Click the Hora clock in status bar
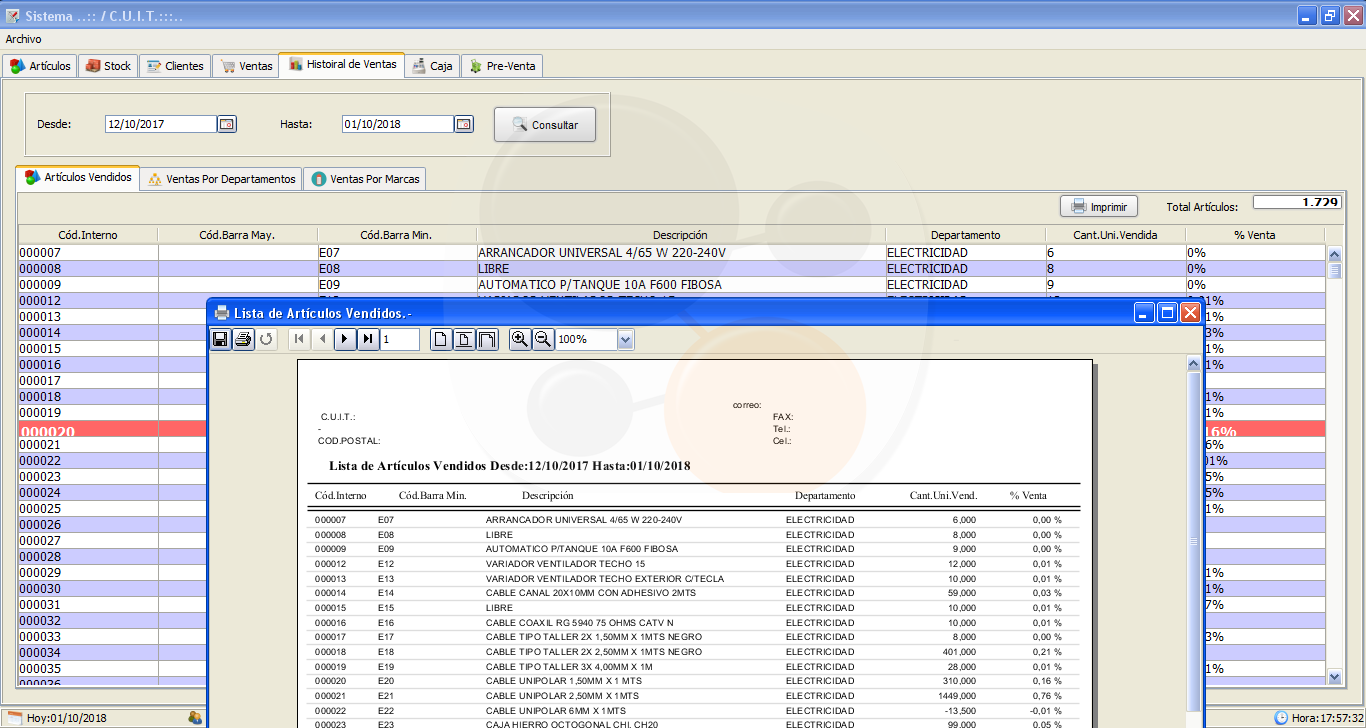This screenshot has width=1366, height=728. point(1326,718)
